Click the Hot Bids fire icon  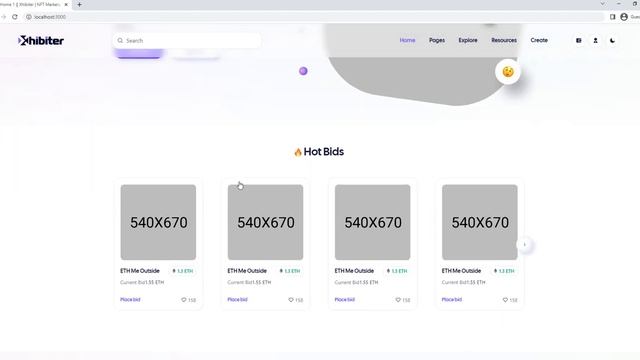298,152
